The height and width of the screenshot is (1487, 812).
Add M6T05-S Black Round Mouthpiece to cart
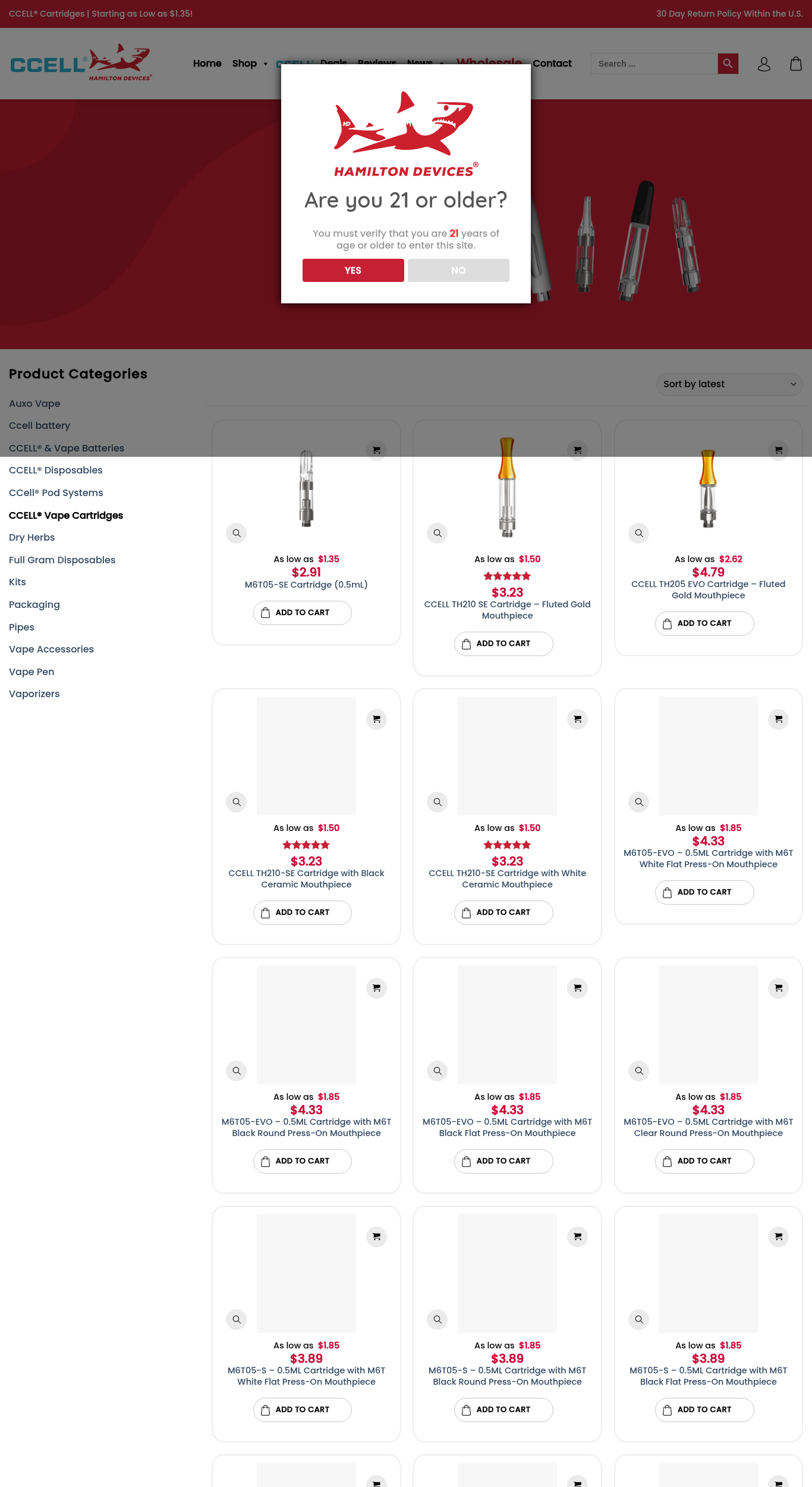coord(503,1410)
